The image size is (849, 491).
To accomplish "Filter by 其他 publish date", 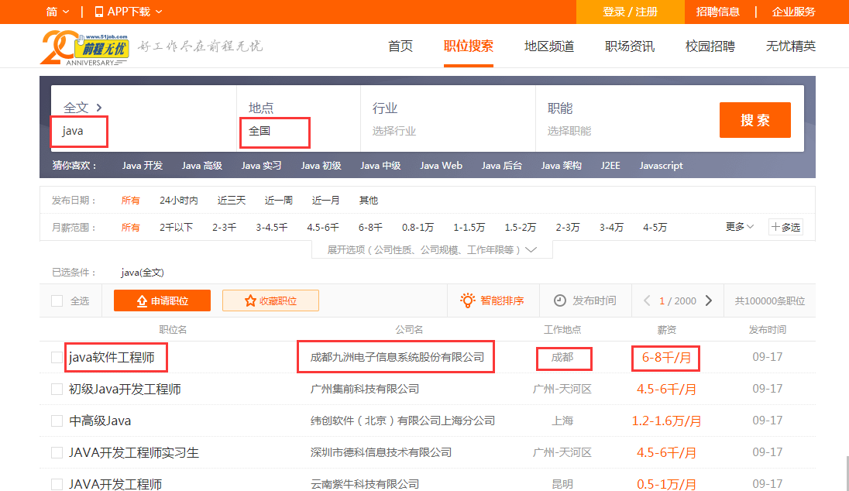I will tap(368, 200).
